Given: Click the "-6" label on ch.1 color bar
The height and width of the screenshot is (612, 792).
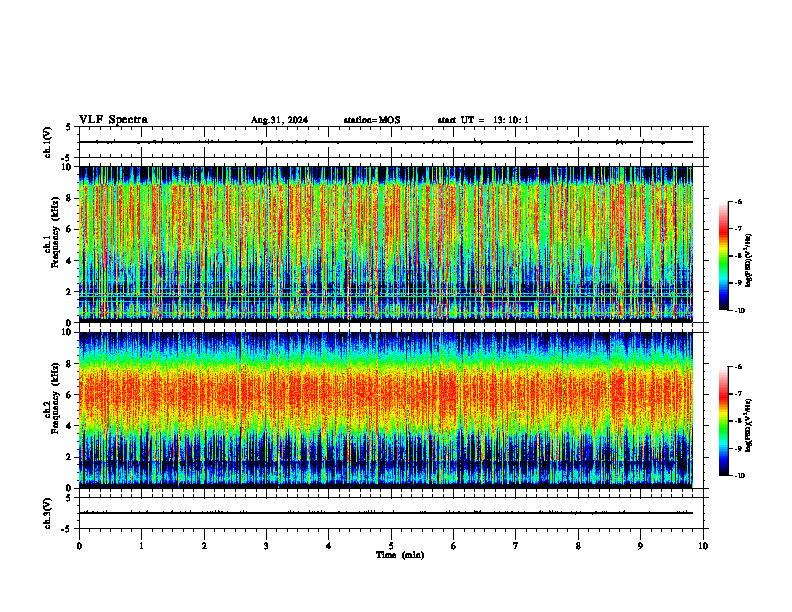Looking at the screenshot, I should [x=738, y=201].
